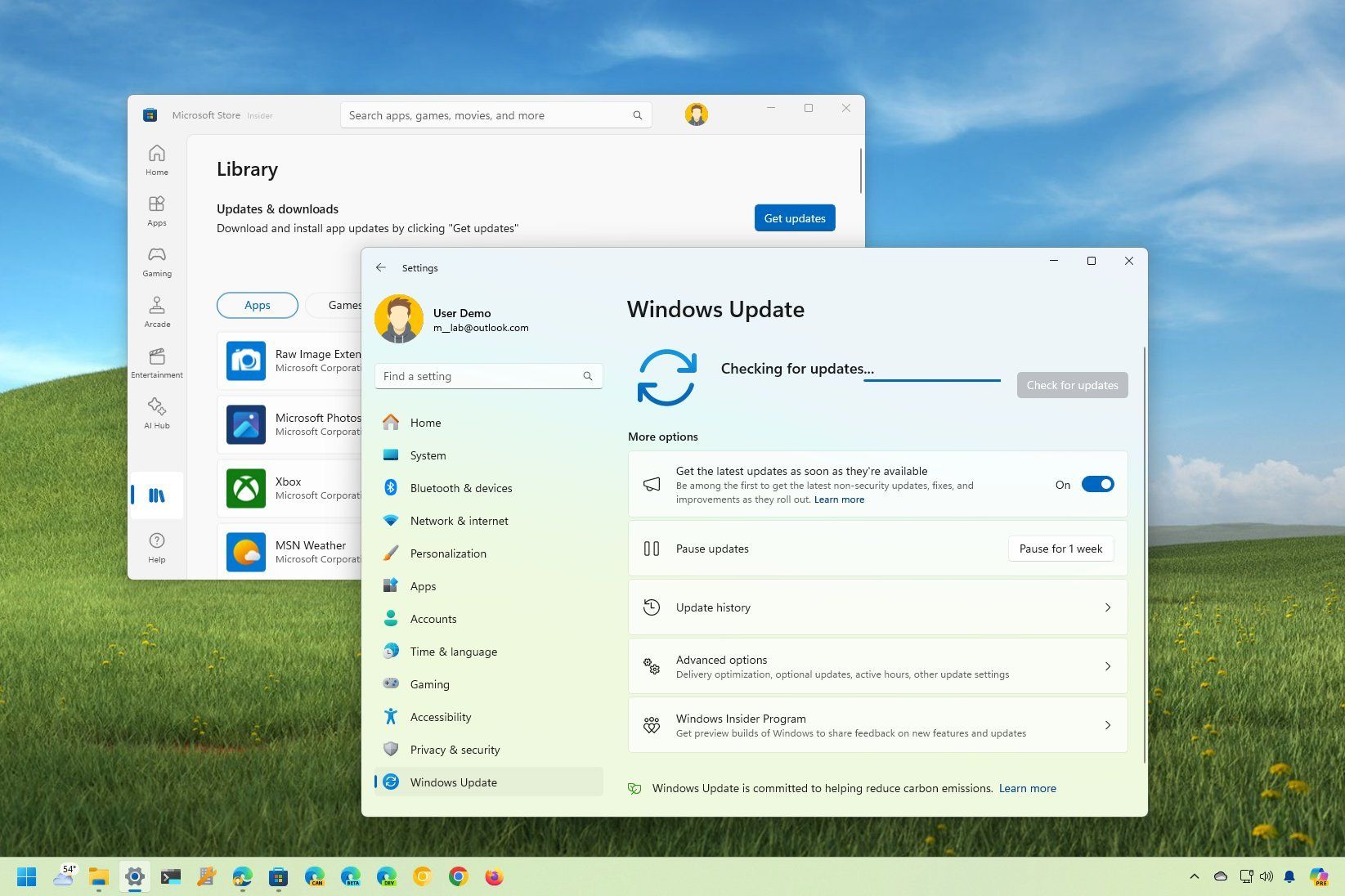
Task: Select the Arcade sidebar icon
Action: click(x=156, y=311)
